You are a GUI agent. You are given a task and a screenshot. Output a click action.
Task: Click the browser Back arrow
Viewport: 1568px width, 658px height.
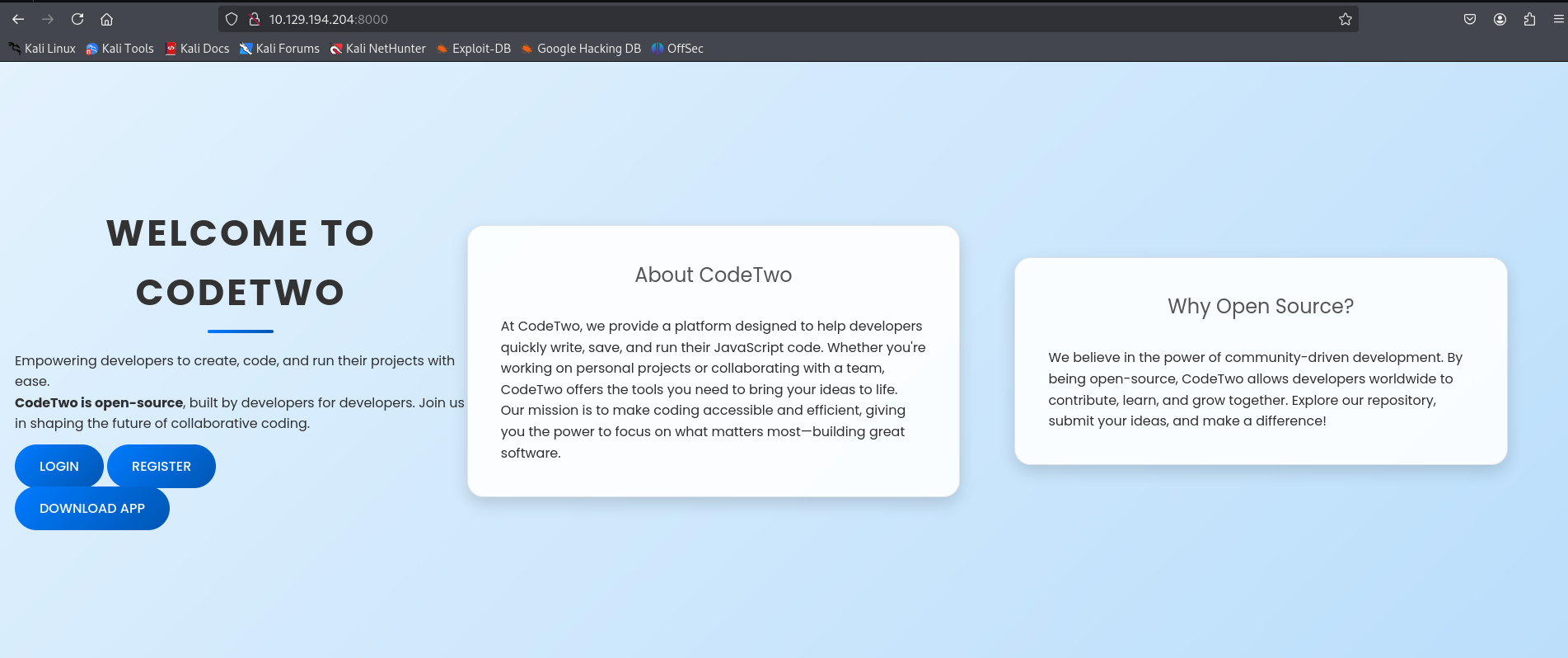[18, 19]
